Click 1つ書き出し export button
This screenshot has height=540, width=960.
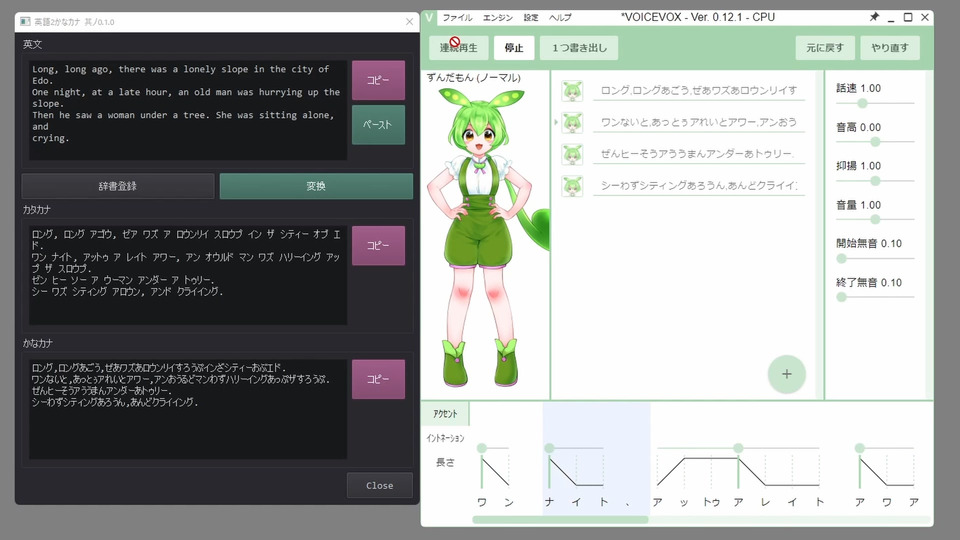click(579, 48)
